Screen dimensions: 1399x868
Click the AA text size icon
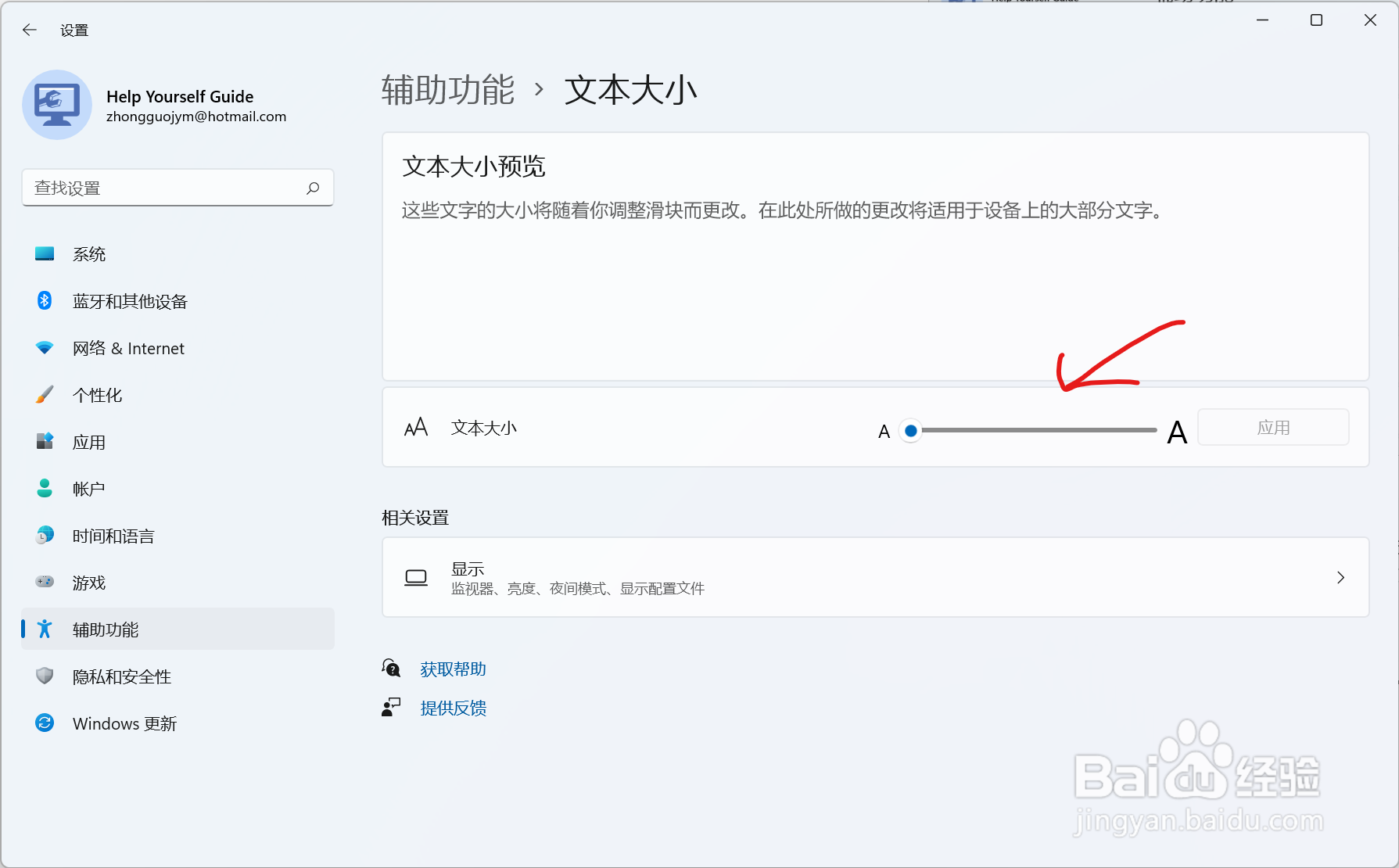click(x=416, y=427)
